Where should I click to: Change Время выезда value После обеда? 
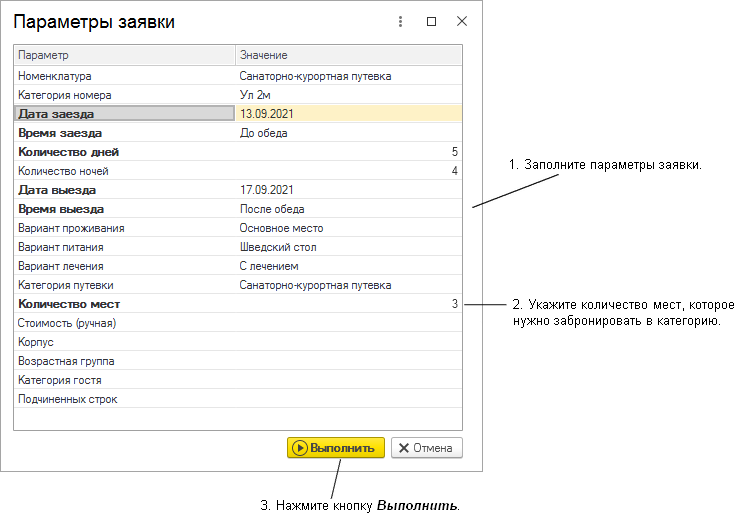coord(348,209)
